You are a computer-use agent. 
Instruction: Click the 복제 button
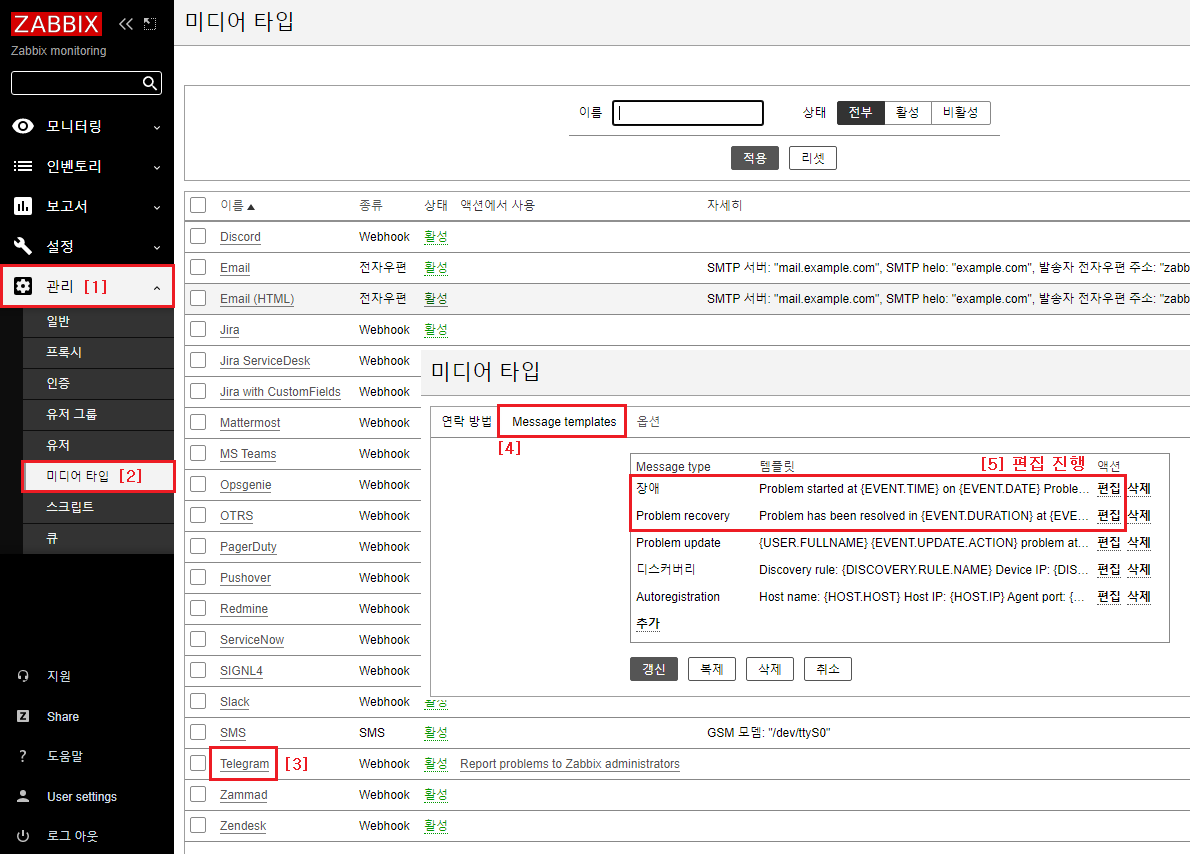coord(711,669)
